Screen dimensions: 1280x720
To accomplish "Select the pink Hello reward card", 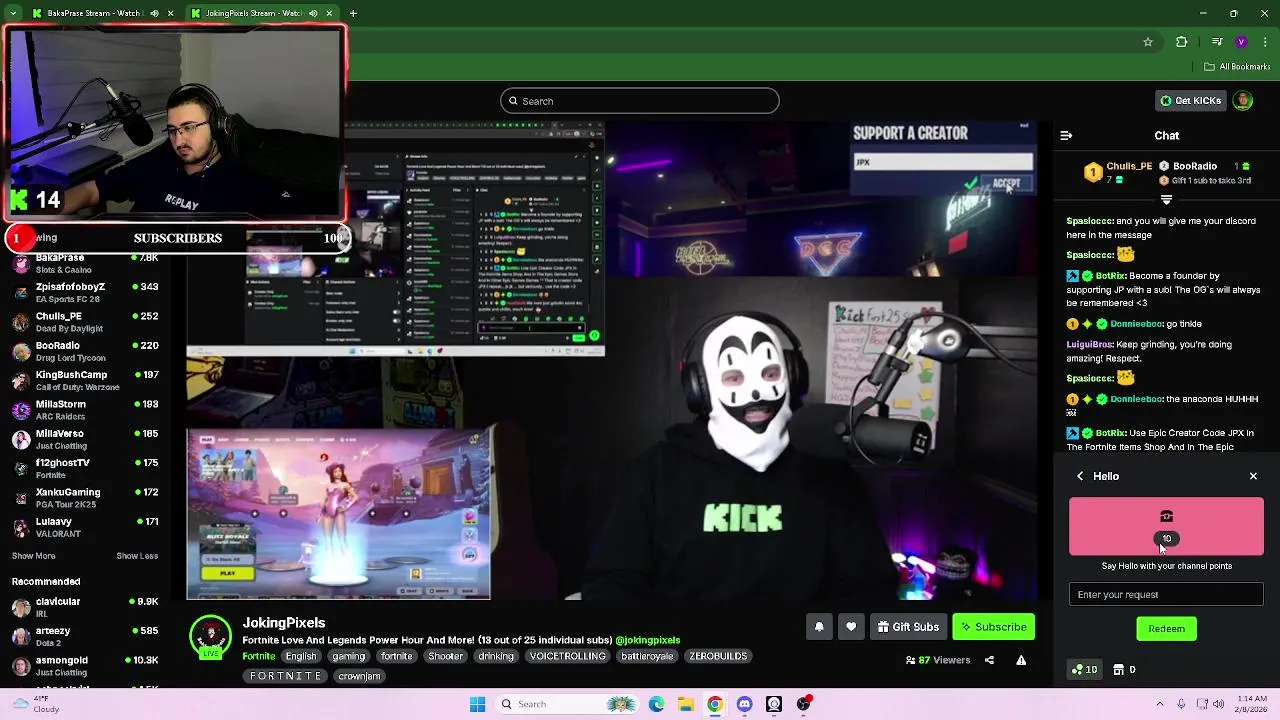I will coord(1166,527).
